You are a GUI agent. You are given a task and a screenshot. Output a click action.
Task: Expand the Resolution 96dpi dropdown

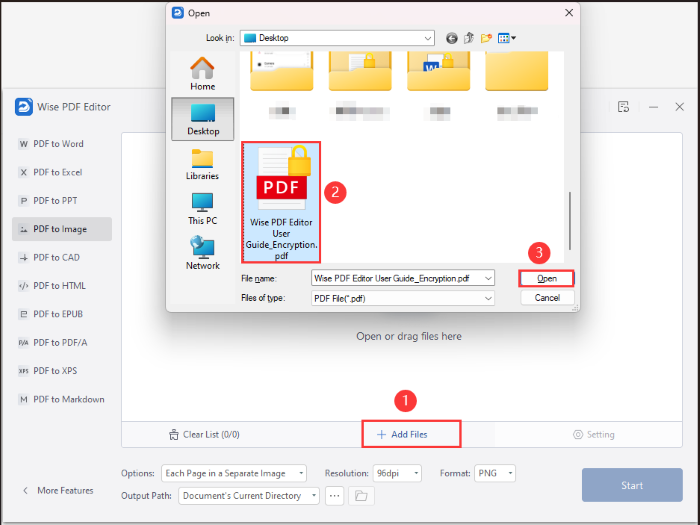[x=397, y=473]
